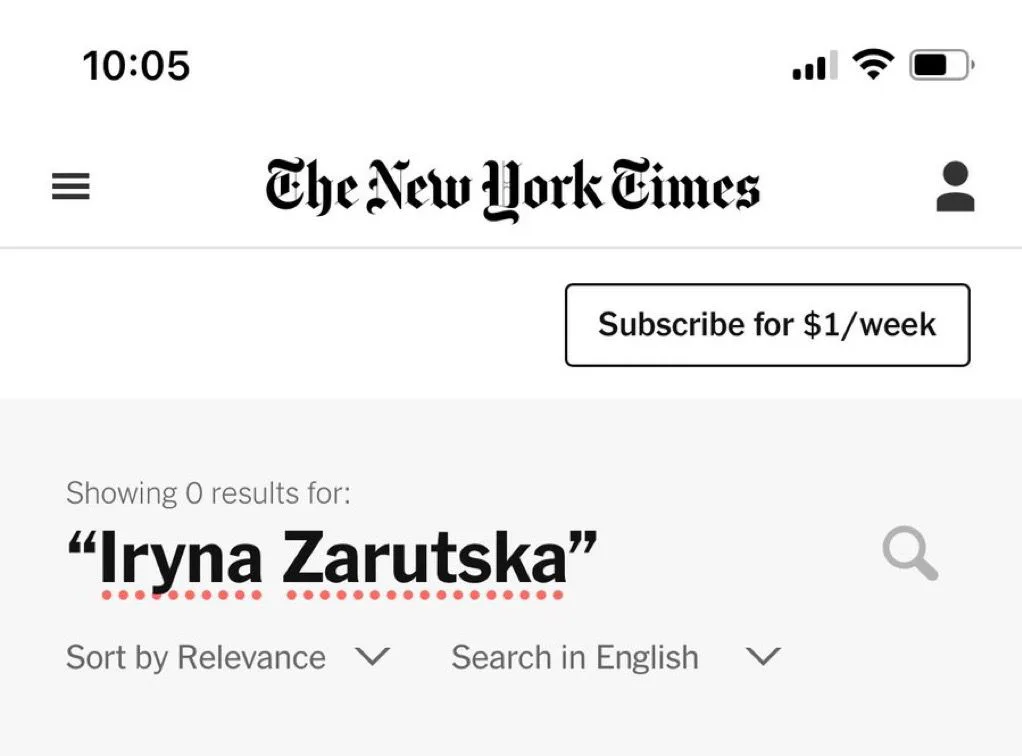Open the hamburger navigation menu
The width and height of the screenshot is (1022, 756).
click(70, 186)
